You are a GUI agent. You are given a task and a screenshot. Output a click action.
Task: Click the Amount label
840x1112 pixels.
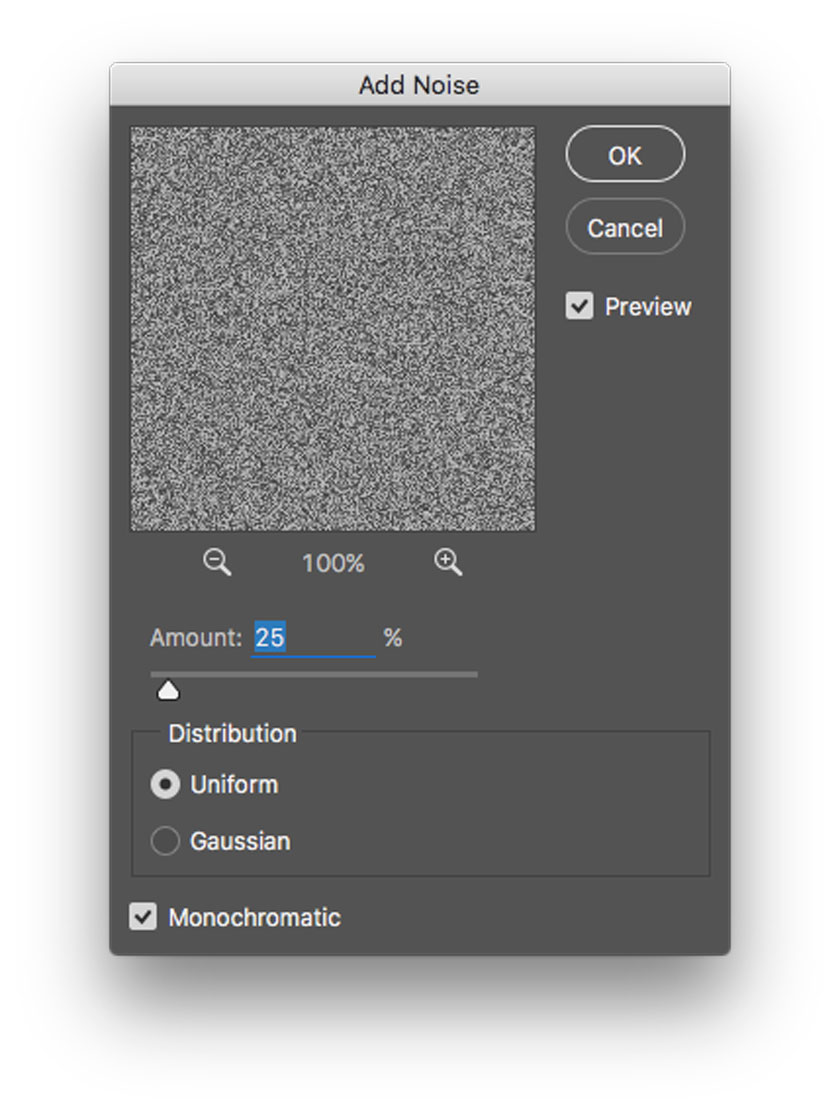(x=196, y=638)
